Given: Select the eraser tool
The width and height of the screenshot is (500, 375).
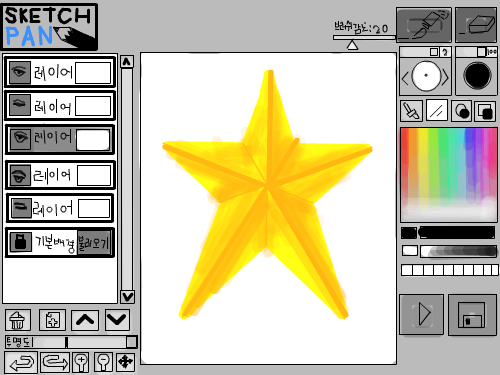Looking at the screenshot, I should (476, 25).
